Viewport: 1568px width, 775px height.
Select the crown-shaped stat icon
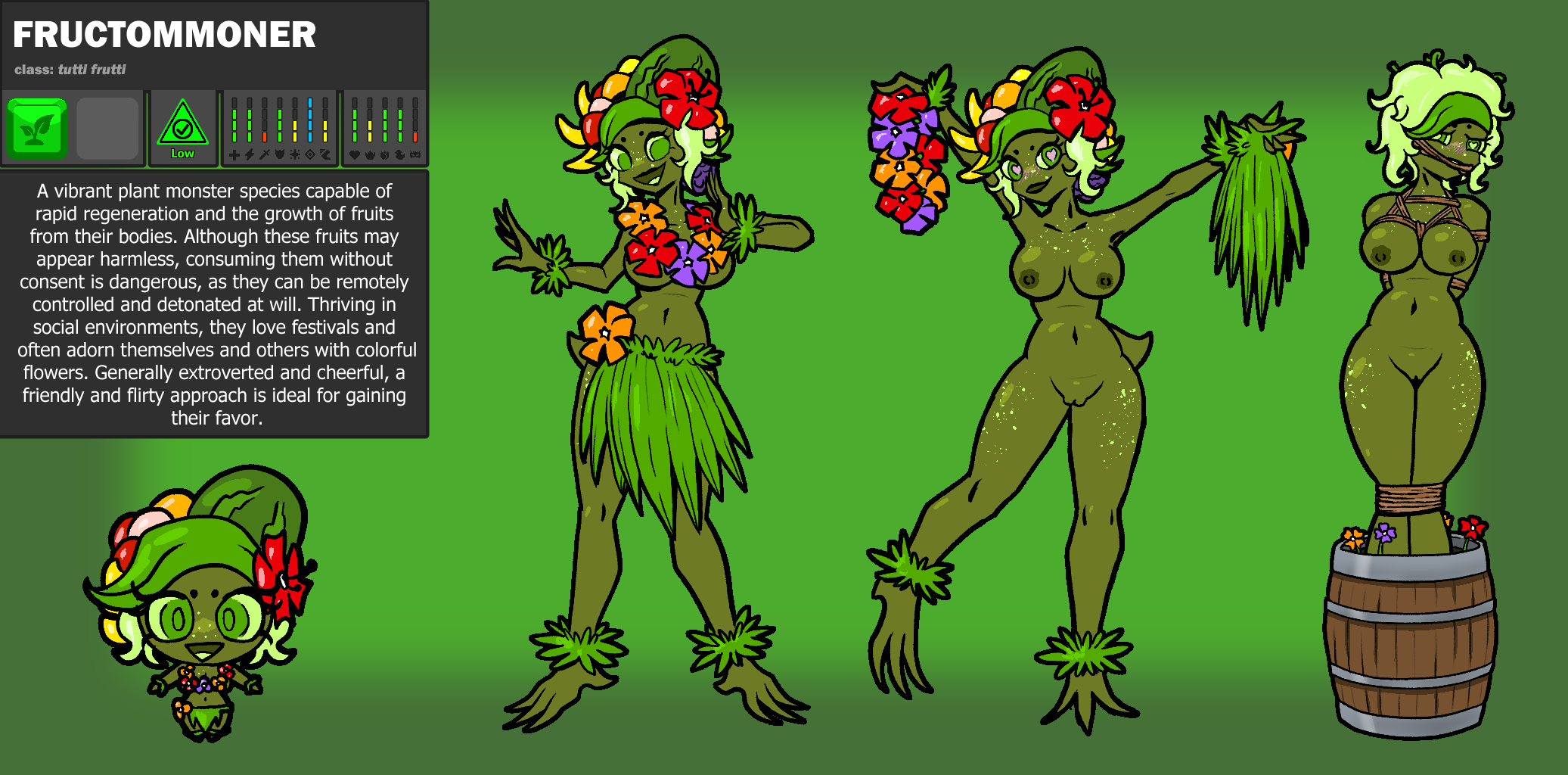(x=370, y=155)
